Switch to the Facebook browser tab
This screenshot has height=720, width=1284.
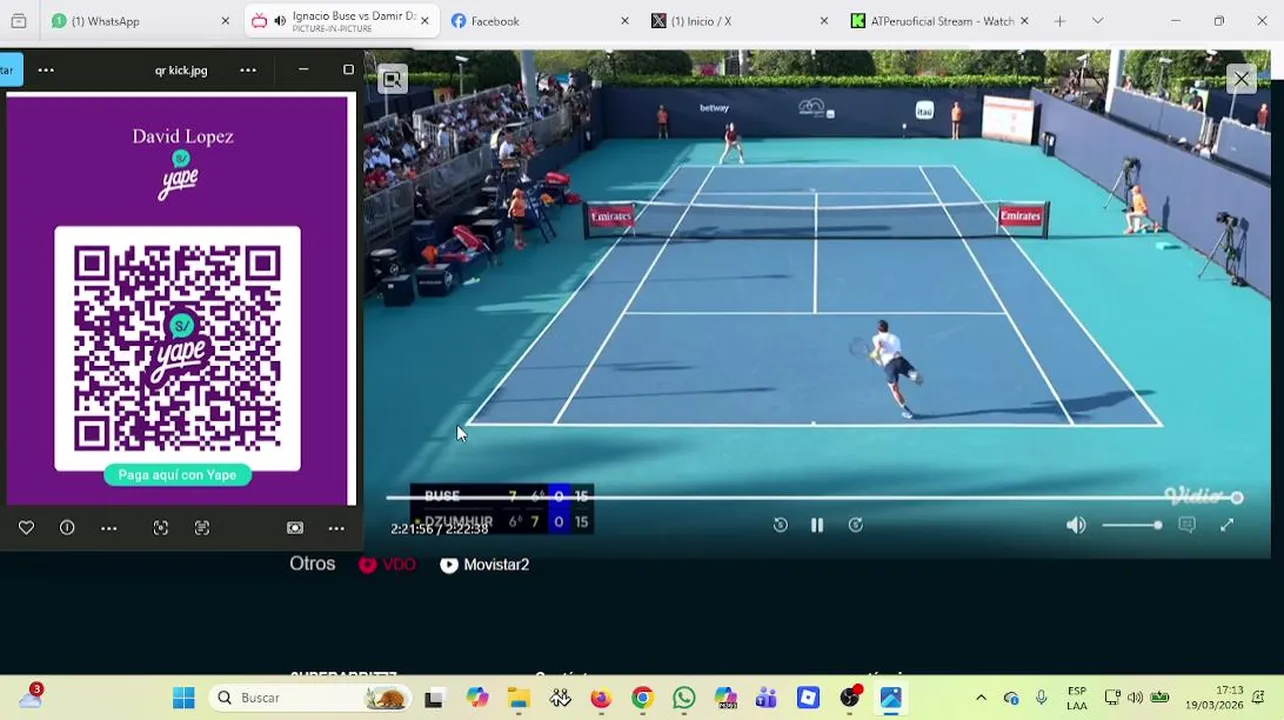click(x=541, y=21)
